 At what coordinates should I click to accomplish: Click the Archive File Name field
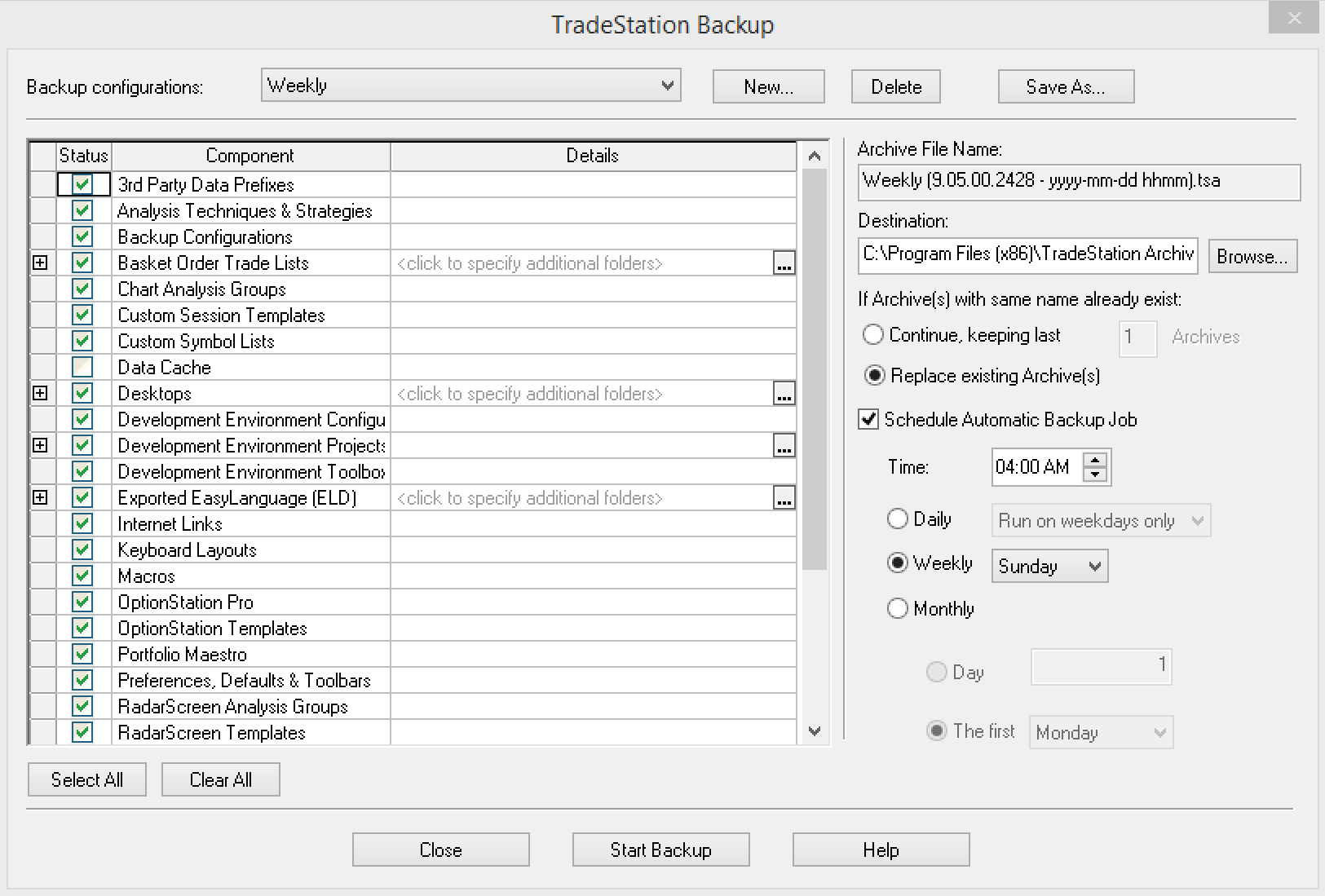point(1079,182)
